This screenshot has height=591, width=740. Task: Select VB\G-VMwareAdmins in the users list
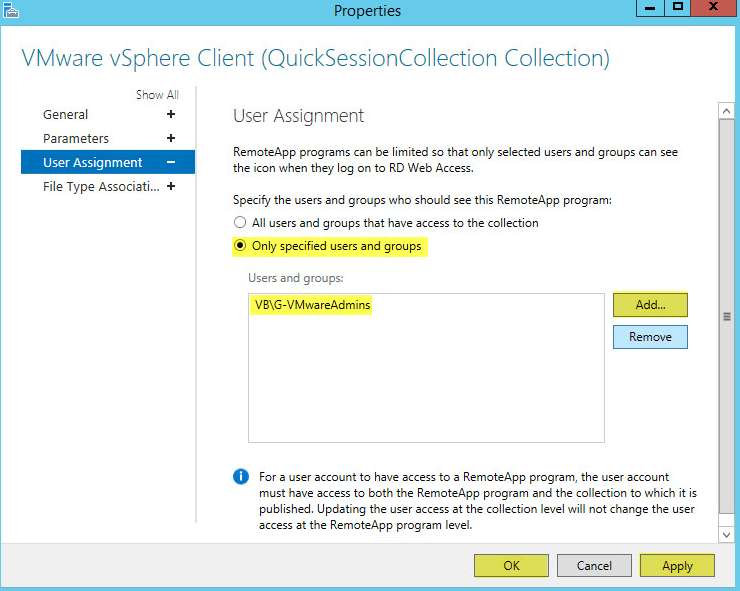coord(312,305)
